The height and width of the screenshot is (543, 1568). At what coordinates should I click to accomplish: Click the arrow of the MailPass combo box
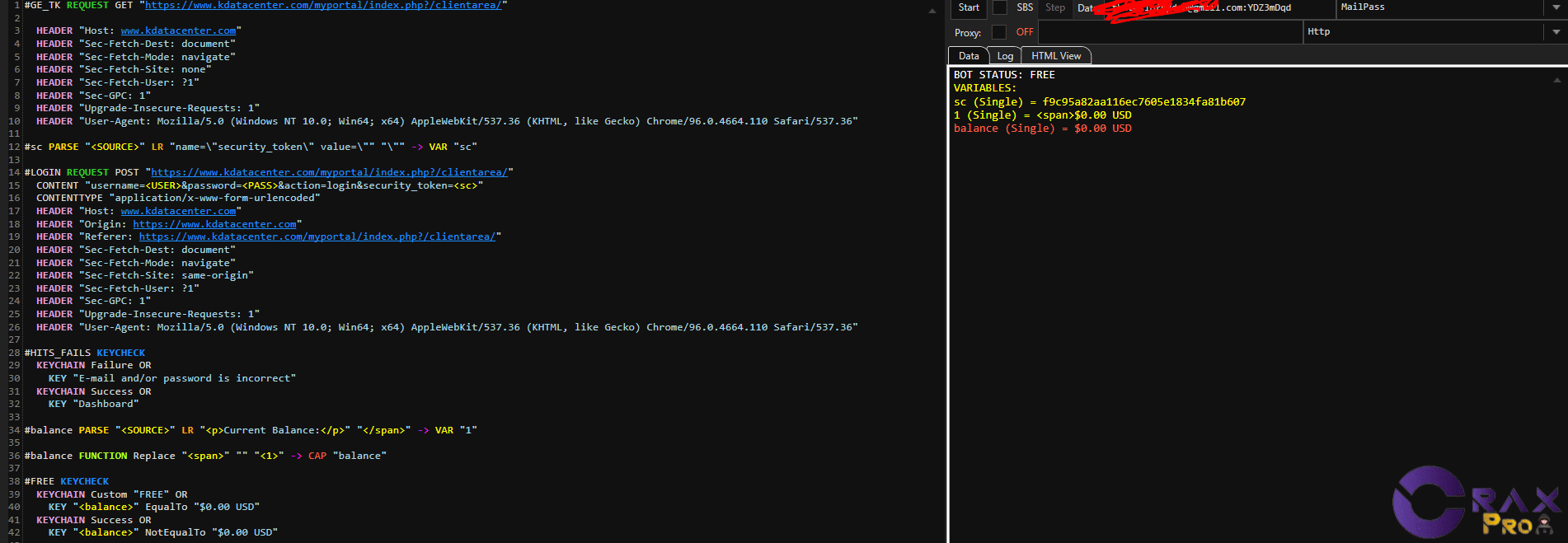pos(1556,8)
